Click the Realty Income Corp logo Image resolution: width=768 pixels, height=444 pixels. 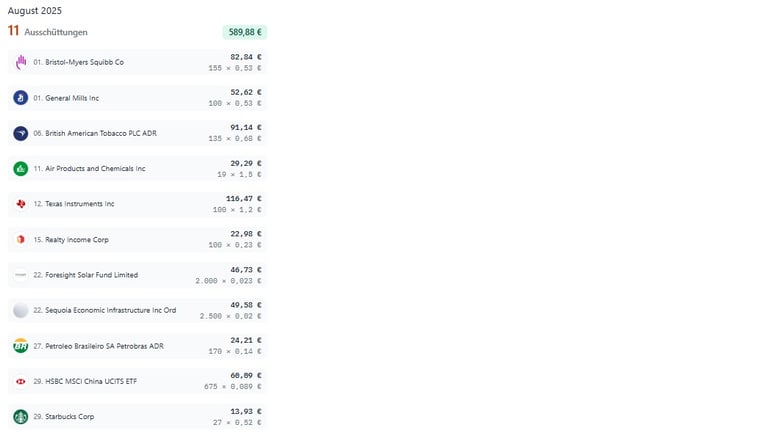(x=20, y=240)
